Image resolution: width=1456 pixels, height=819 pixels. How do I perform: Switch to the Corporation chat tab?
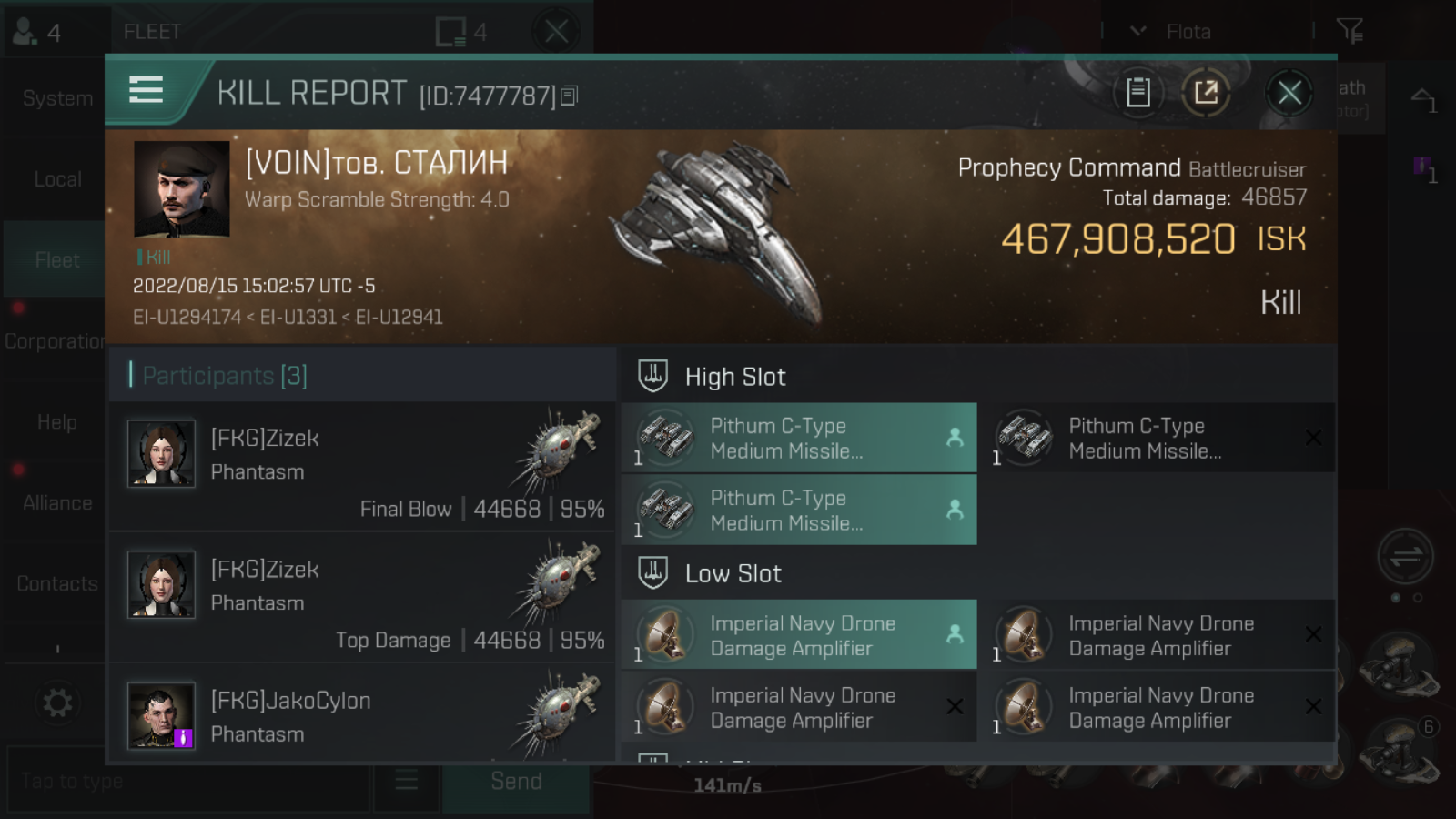click(55, 341)
